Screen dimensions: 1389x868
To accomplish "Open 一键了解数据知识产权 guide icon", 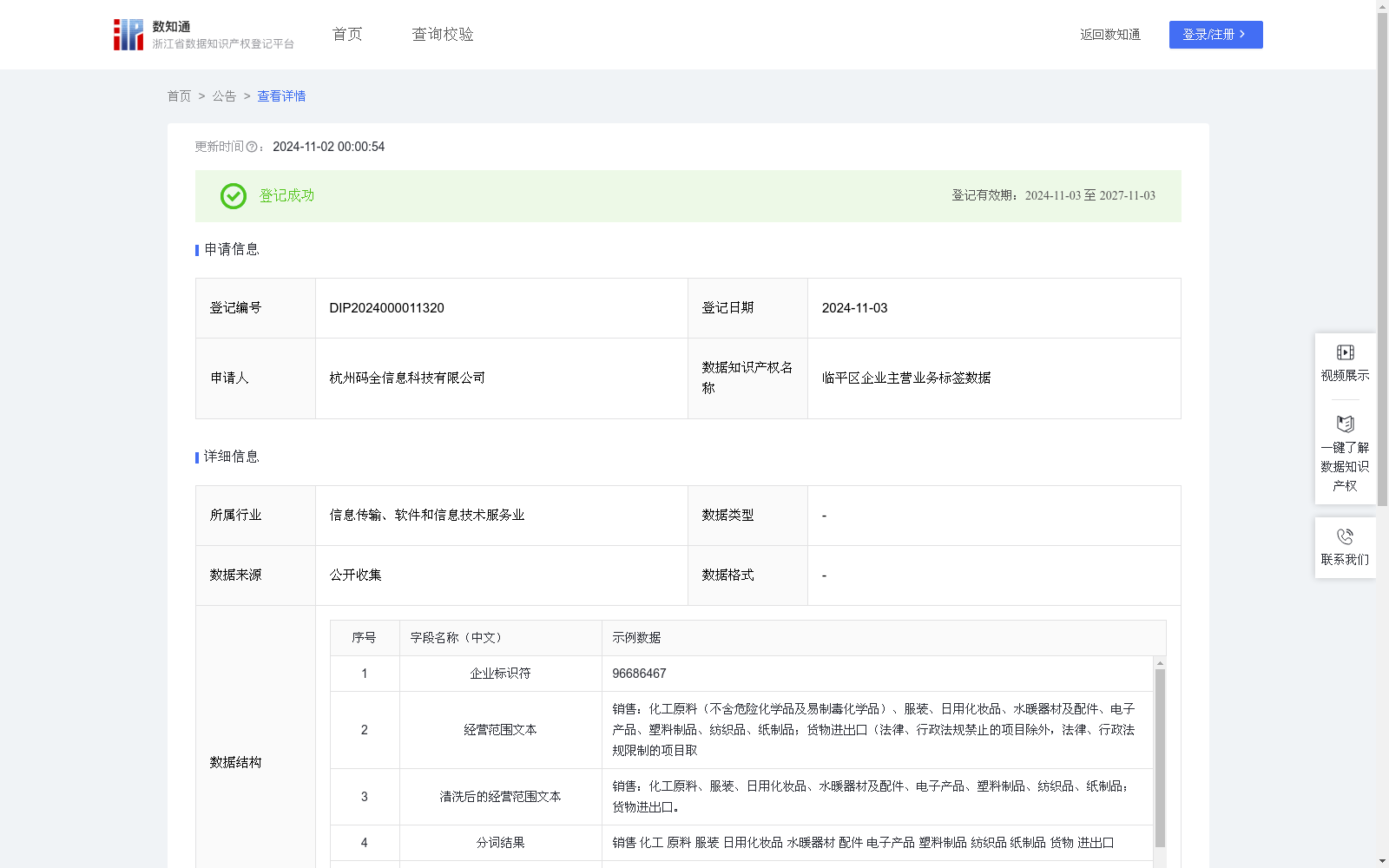I will (x=1345, y=424).
